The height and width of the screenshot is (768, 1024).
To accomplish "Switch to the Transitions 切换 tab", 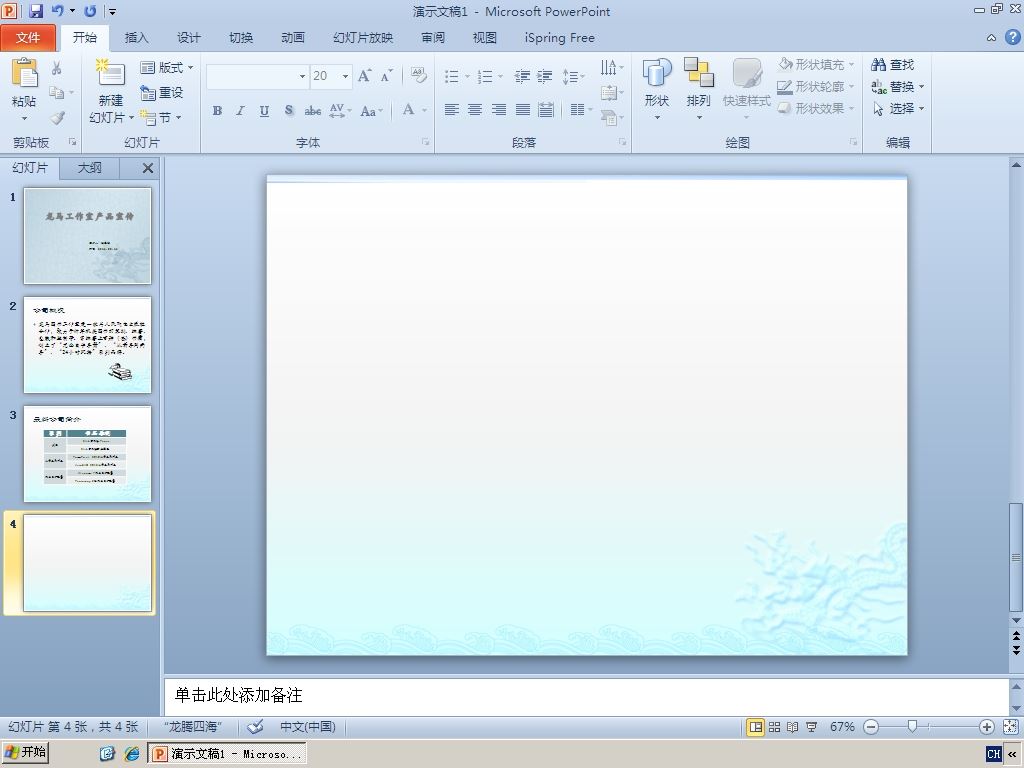I will point(241,38).
